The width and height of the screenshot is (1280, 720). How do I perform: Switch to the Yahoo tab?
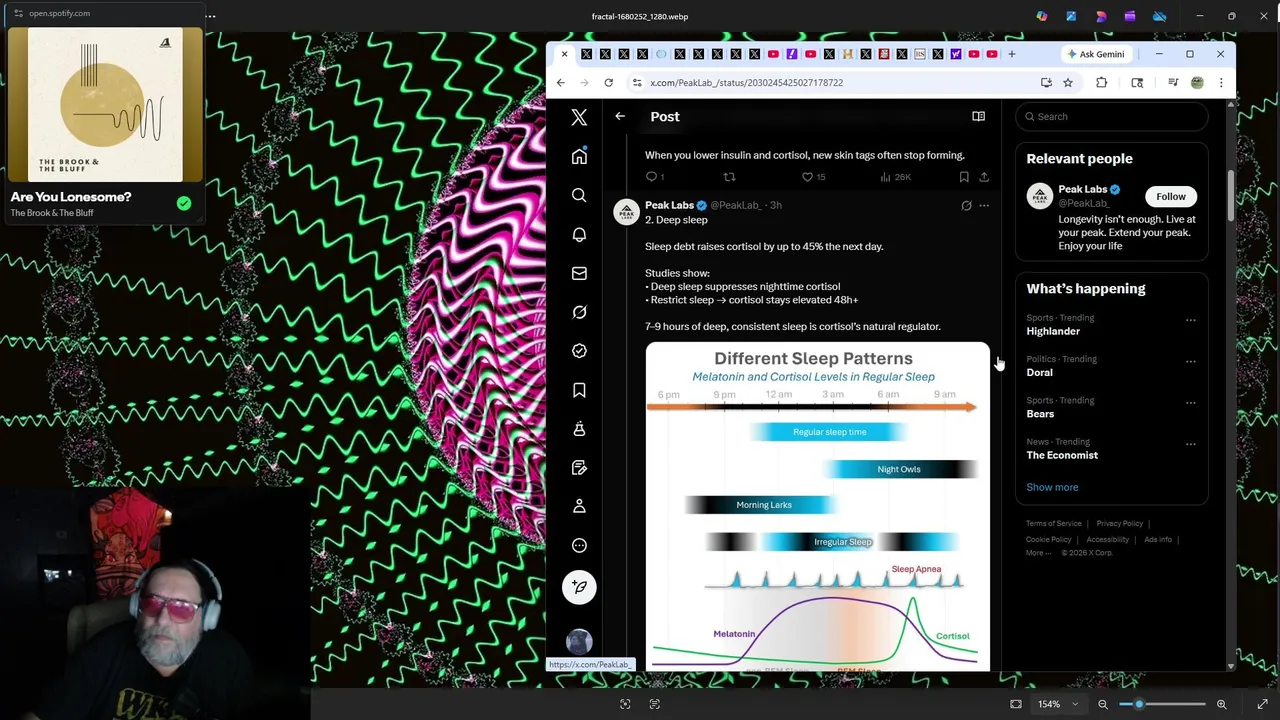(955, 54)
